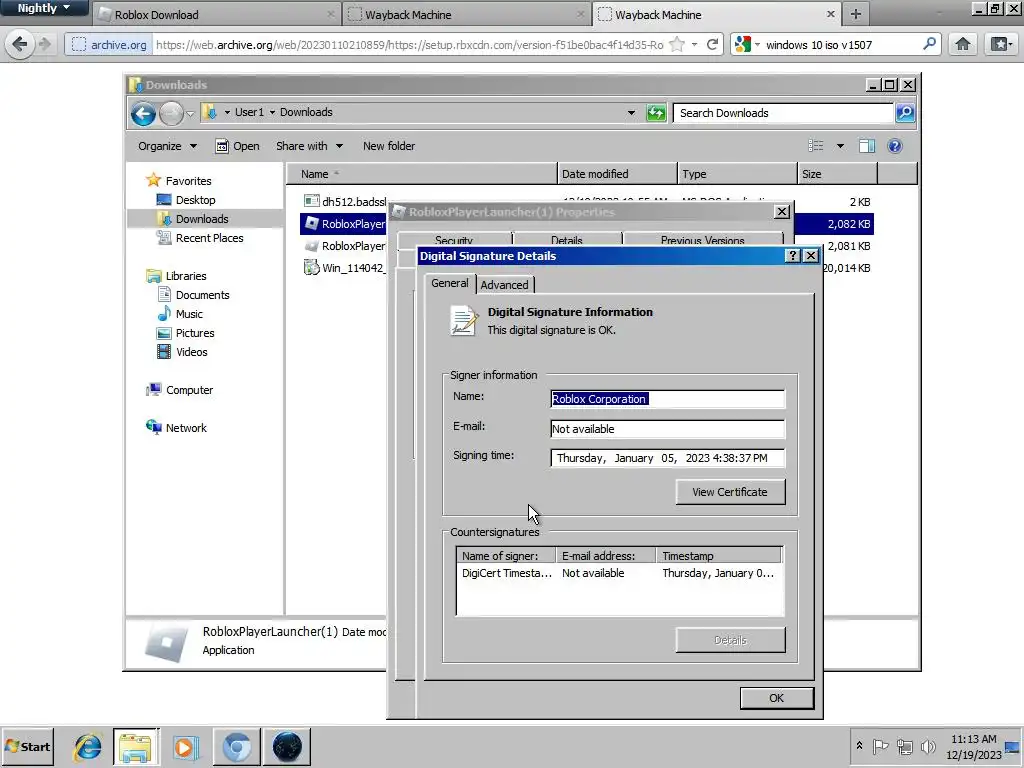1024x768 pixels.
Task: Open the recent pages dropdown arrow
Action: (190, 114)
